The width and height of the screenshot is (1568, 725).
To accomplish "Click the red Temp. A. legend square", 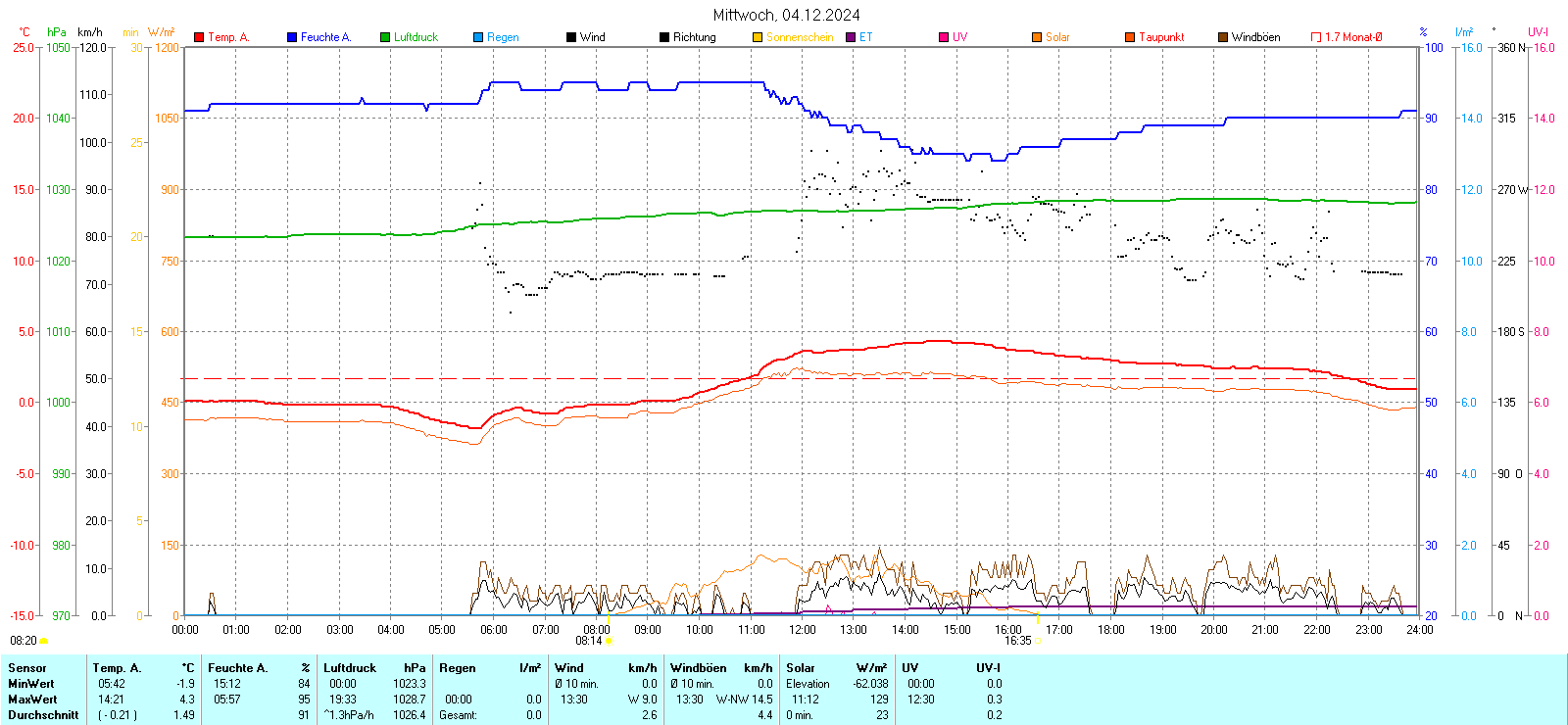I will coord(199,37).
